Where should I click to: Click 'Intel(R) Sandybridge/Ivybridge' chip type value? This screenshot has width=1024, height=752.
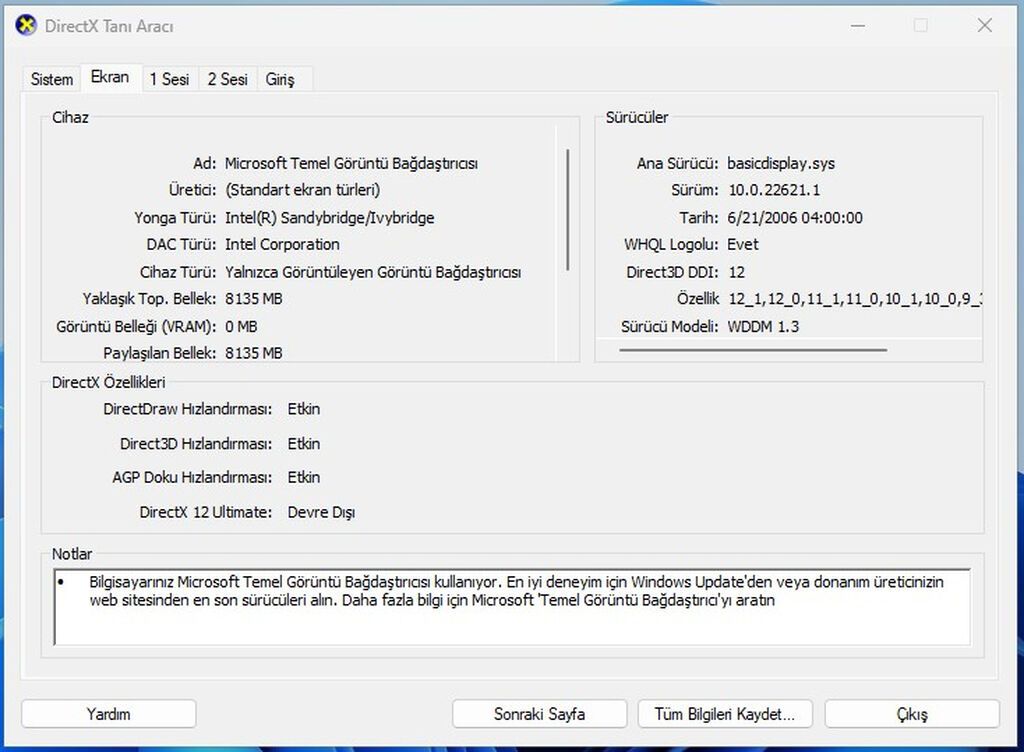[330, 217]
